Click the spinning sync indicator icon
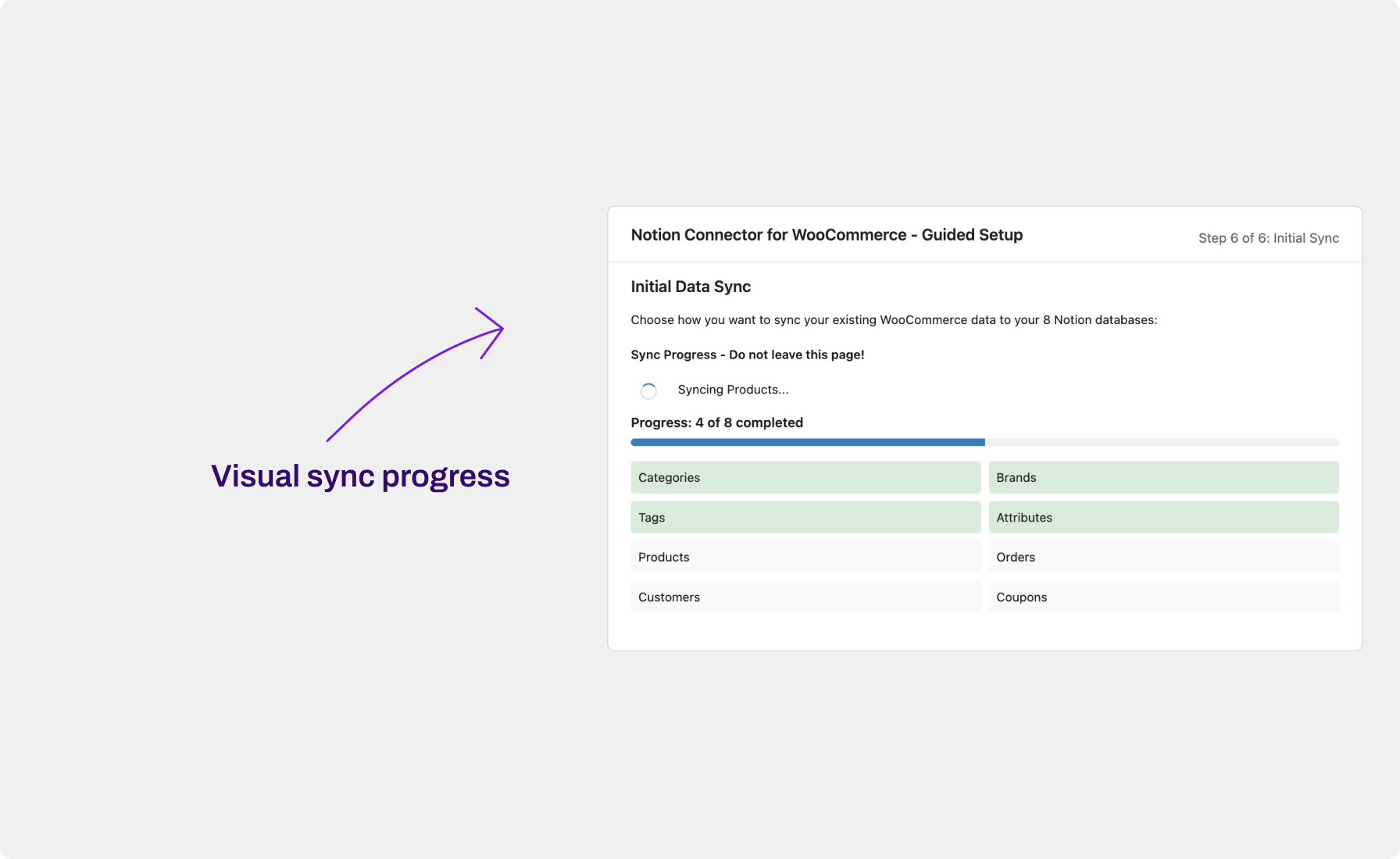Viewport: 1400px width, 859px height. [x=649, y=390]
